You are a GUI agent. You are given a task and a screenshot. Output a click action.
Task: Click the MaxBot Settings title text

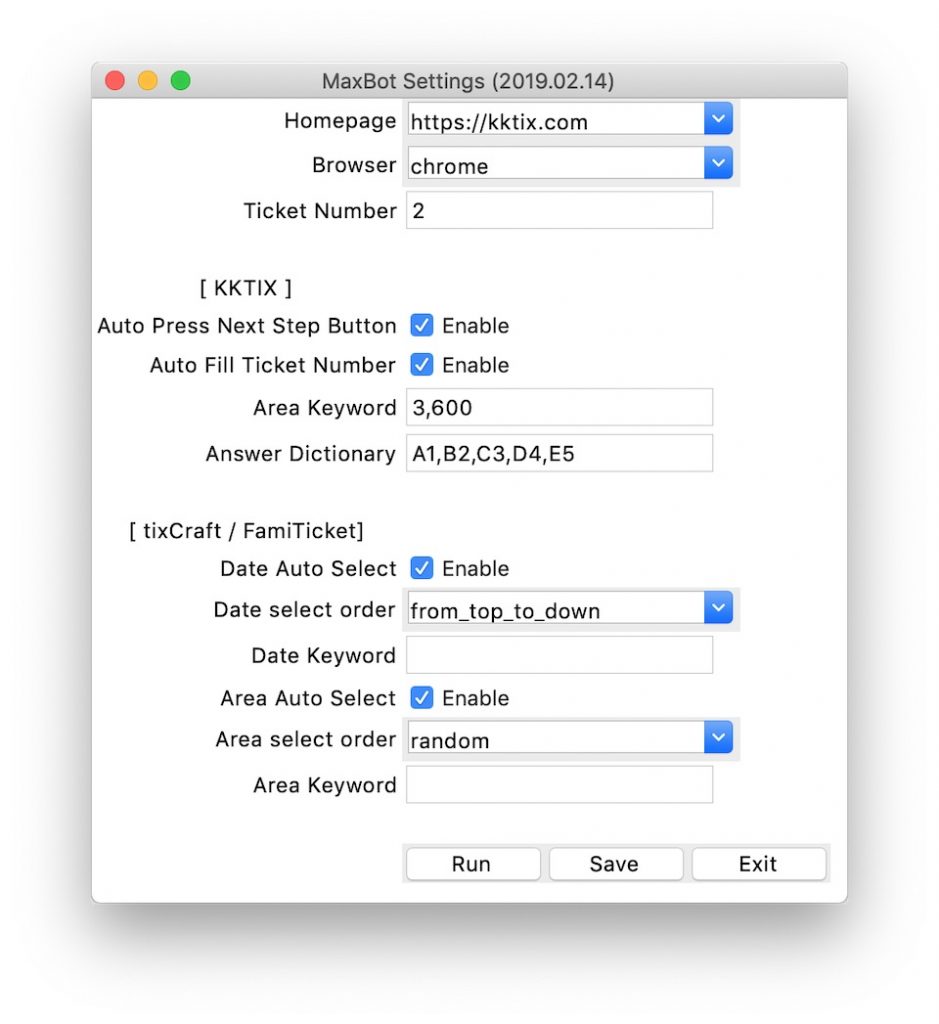468,81
